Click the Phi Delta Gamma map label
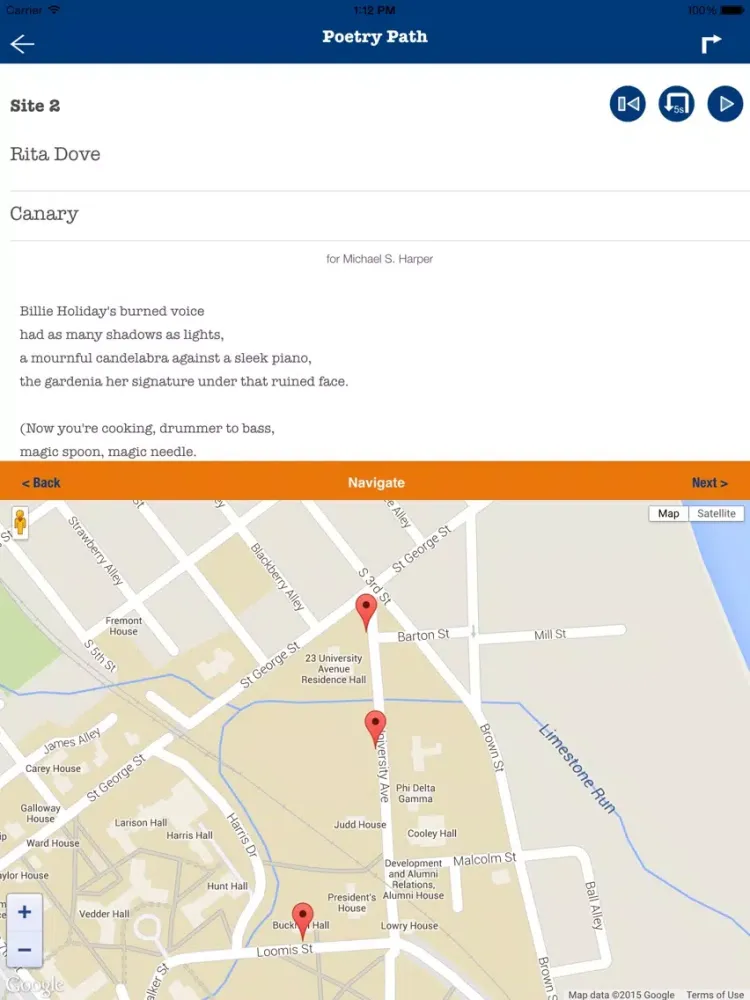This screenshot has width=750, height=1000. 415,793
